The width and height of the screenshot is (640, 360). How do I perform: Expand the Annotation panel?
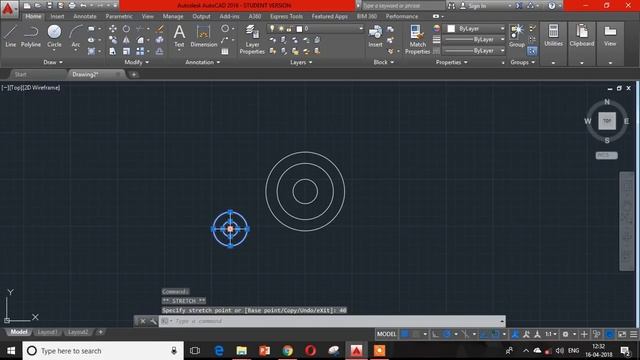(x=202, y=62)
